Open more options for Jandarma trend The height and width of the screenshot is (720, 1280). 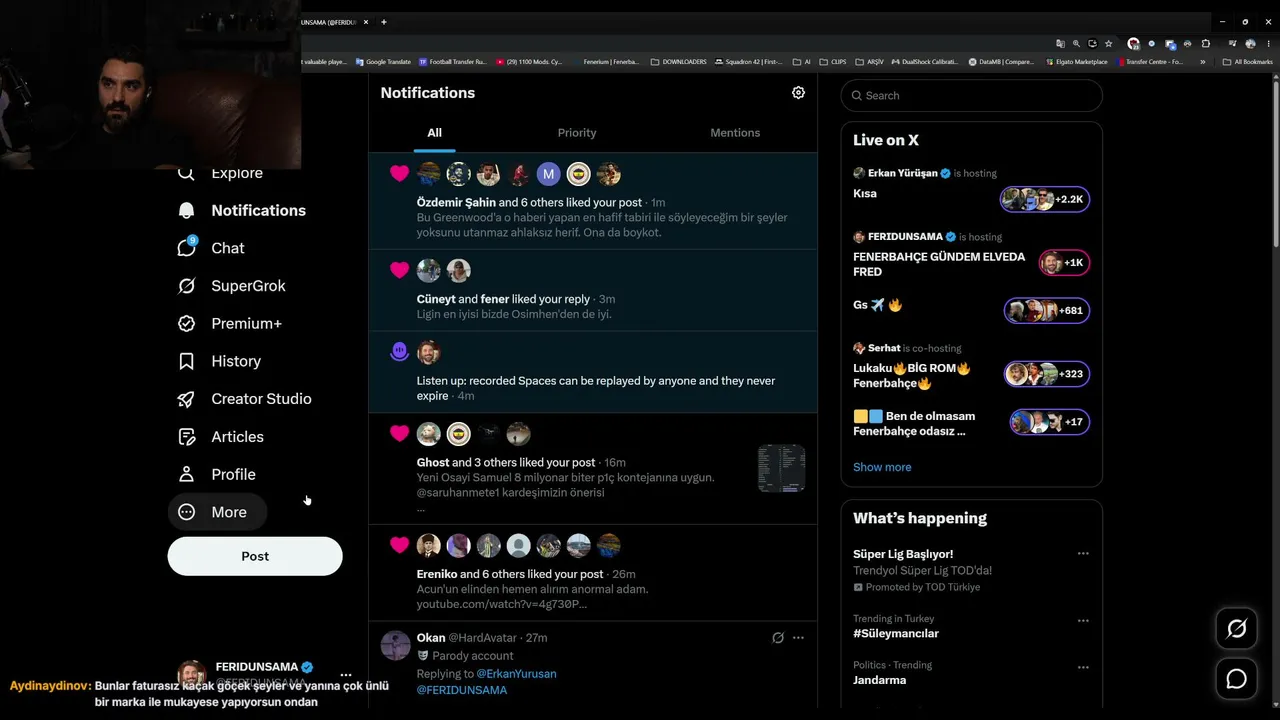(x=1083, y=668)
